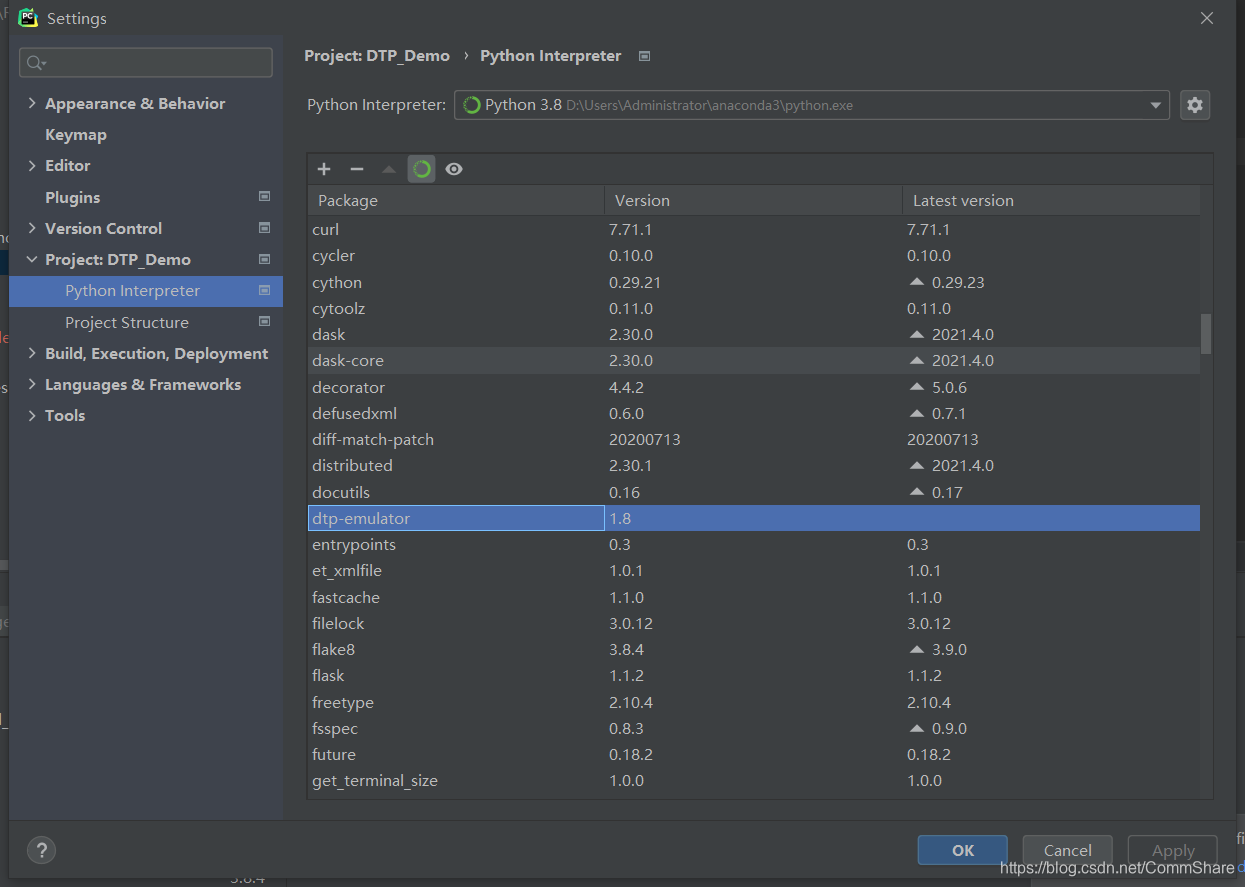Expand Languages & Frameworks section

point(32,384)
